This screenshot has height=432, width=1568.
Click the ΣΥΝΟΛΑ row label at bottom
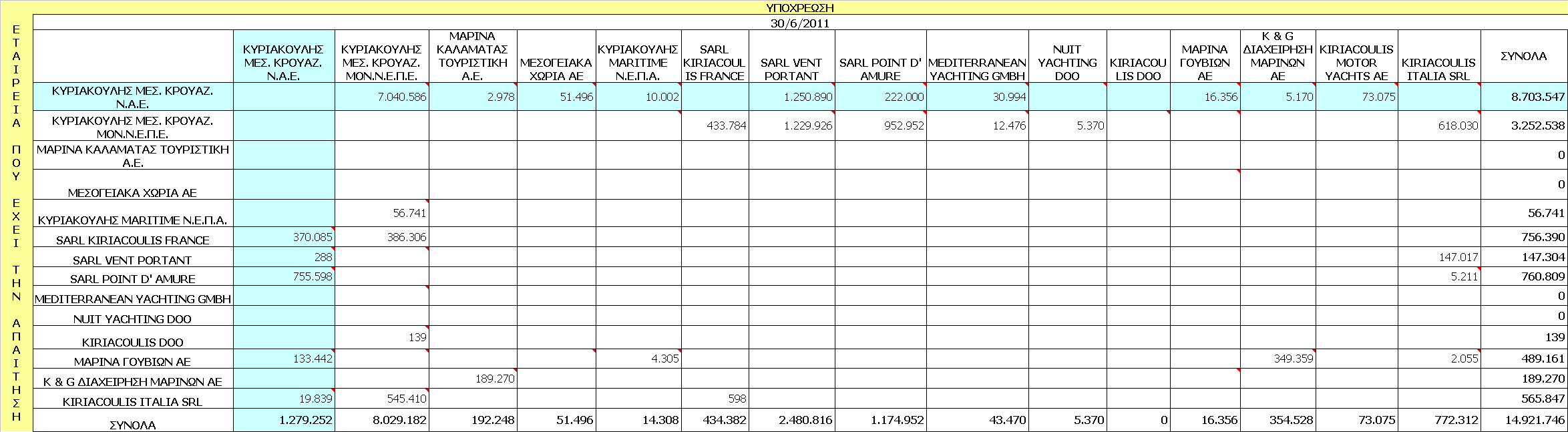[133, 425]
